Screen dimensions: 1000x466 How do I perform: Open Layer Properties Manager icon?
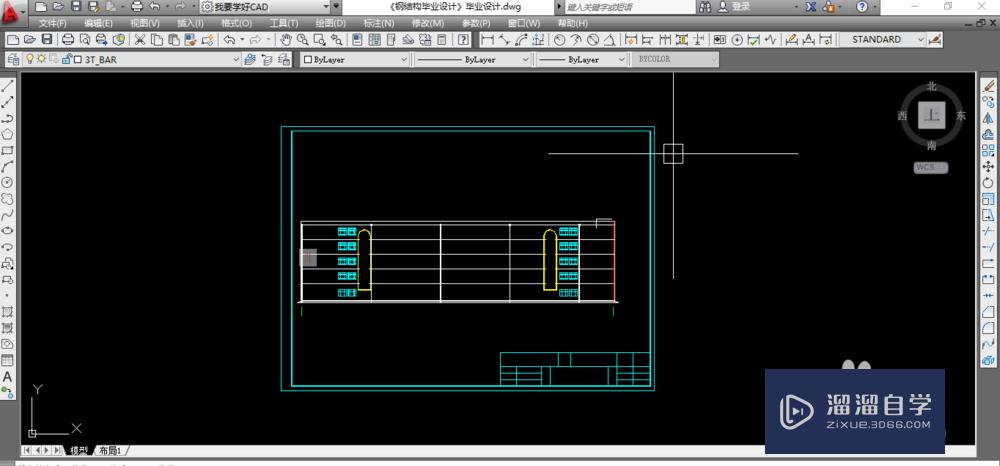[13, 59]
